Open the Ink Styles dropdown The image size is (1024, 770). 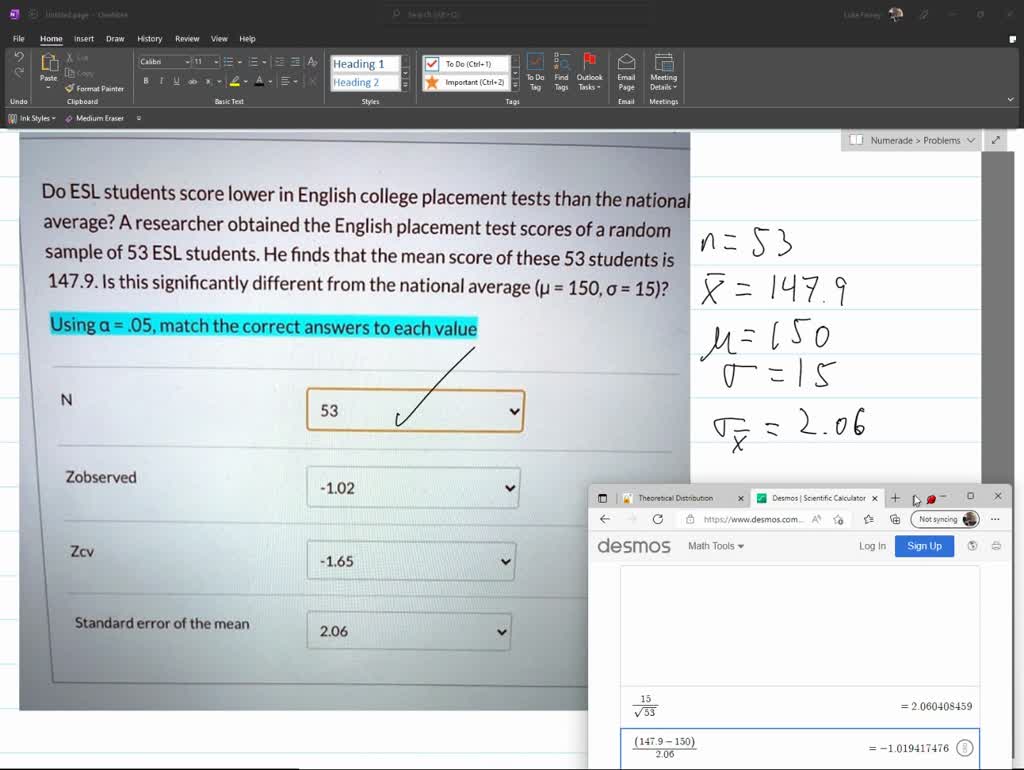click(31, 118)
